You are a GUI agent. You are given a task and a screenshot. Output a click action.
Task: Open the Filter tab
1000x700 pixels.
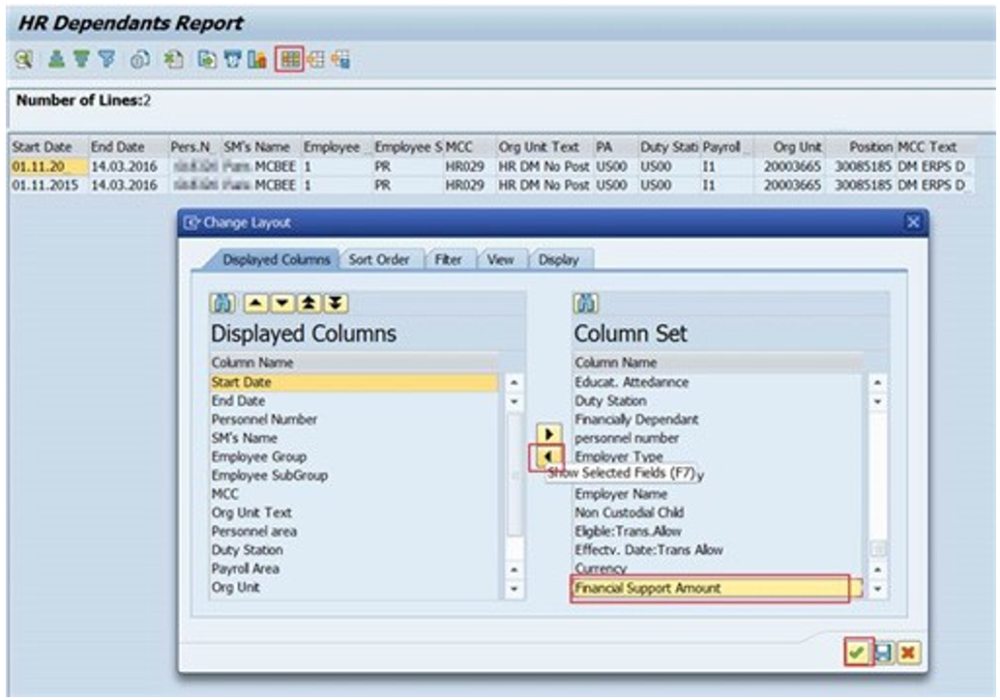(448, 260)
